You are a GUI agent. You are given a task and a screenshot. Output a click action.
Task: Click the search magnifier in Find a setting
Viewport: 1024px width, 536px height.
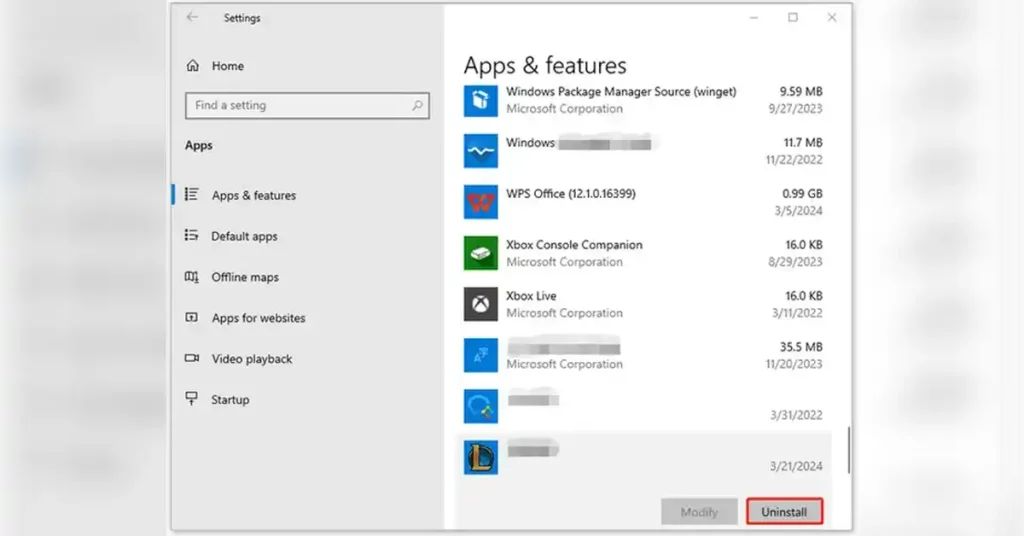(x=417, y=105)
